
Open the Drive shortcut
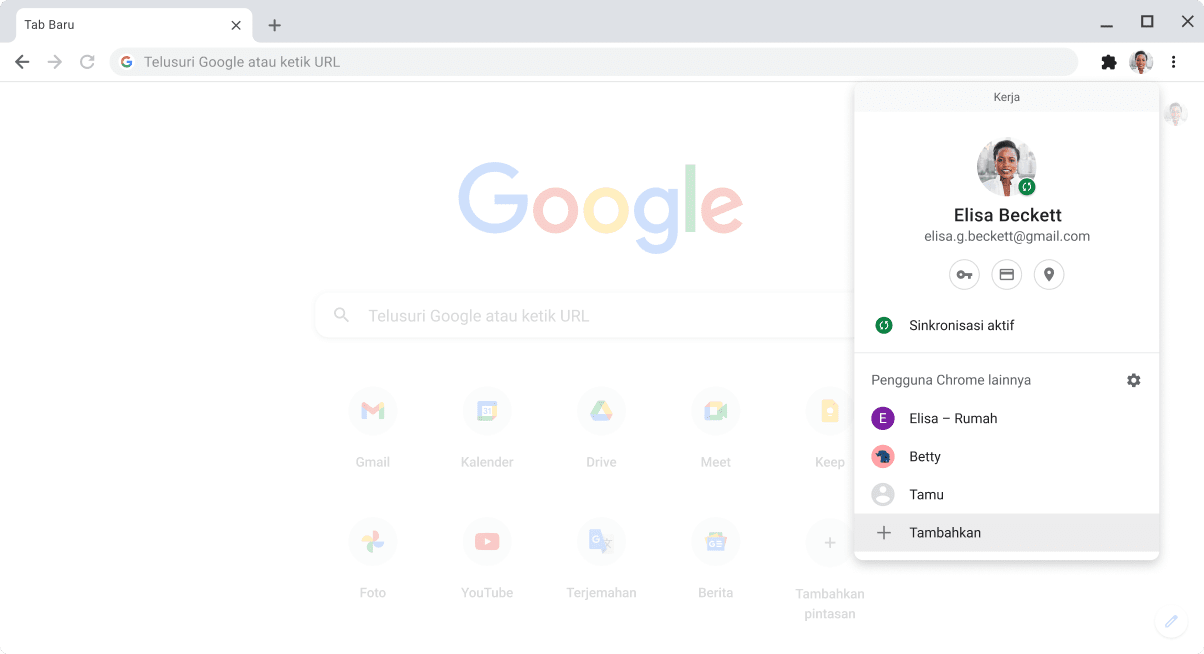(601, 411)
